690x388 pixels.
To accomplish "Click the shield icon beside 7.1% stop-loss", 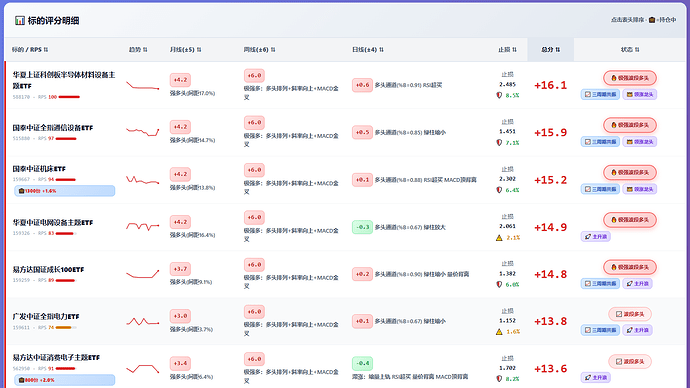I will pos(499,143).
